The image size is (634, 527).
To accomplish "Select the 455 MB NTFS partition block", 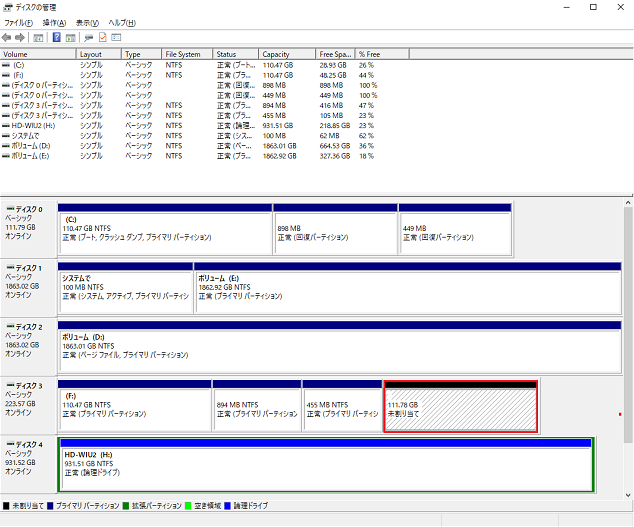I will [x=342, y=405].
